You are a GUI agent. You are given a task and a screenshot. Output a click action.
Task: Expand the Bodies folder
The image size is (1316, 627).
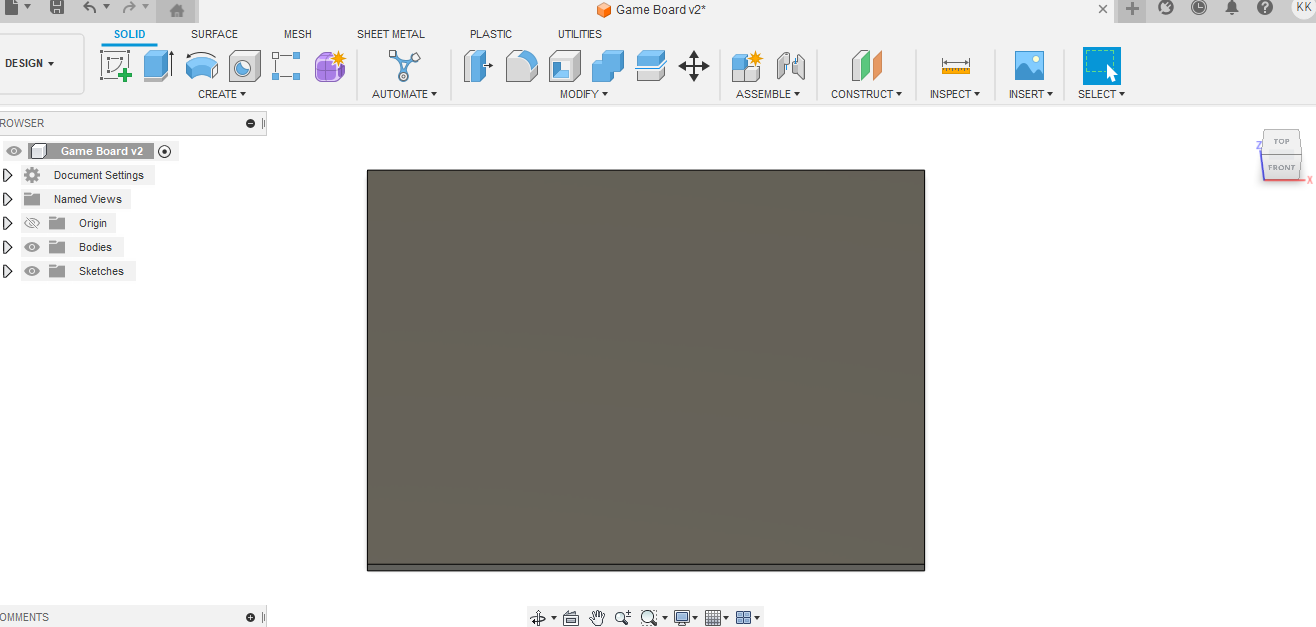[x=8, y=247]
